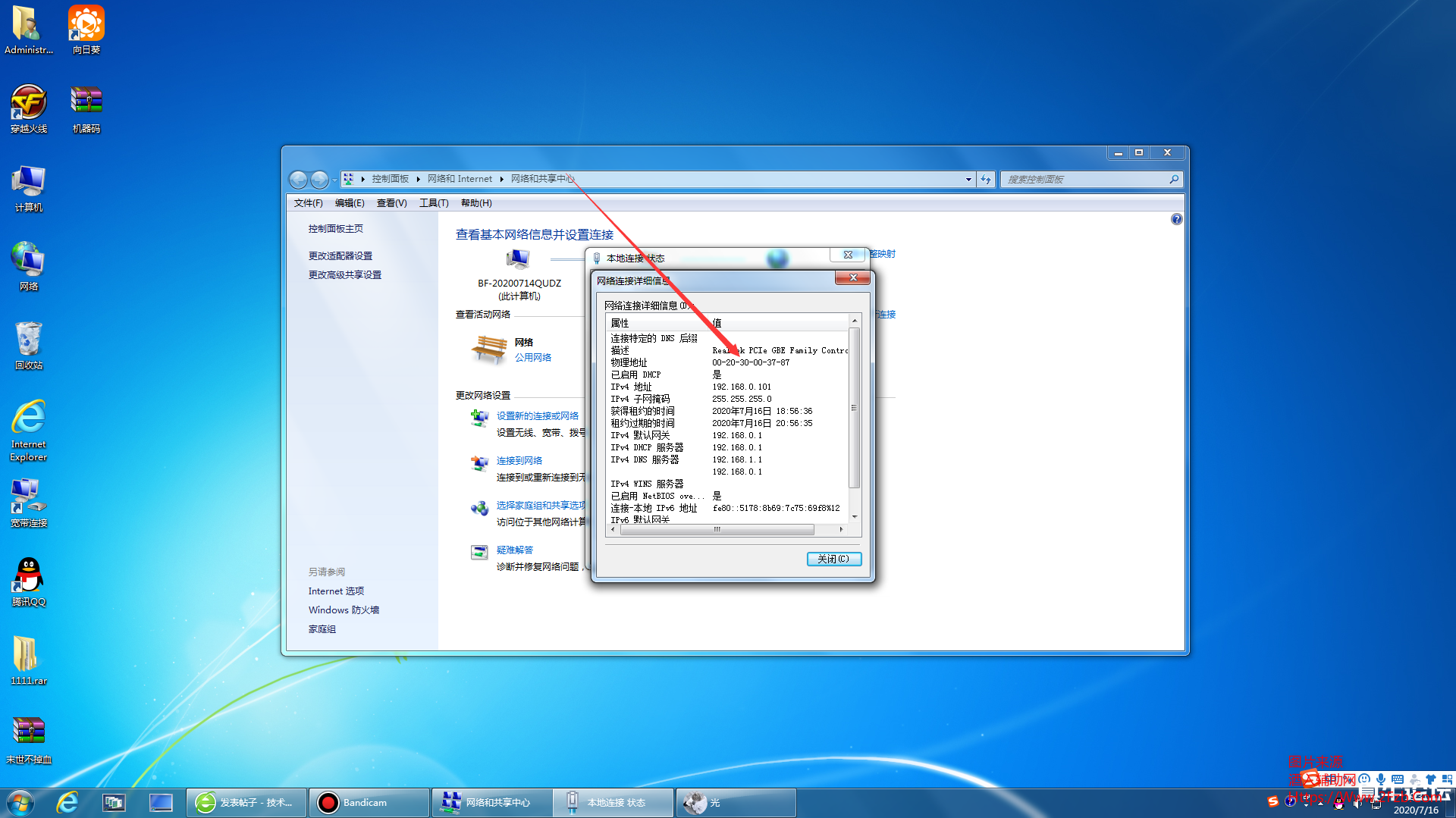Expand breadcrumb arrow after 网络和 Internet

(x=501, y=180)
